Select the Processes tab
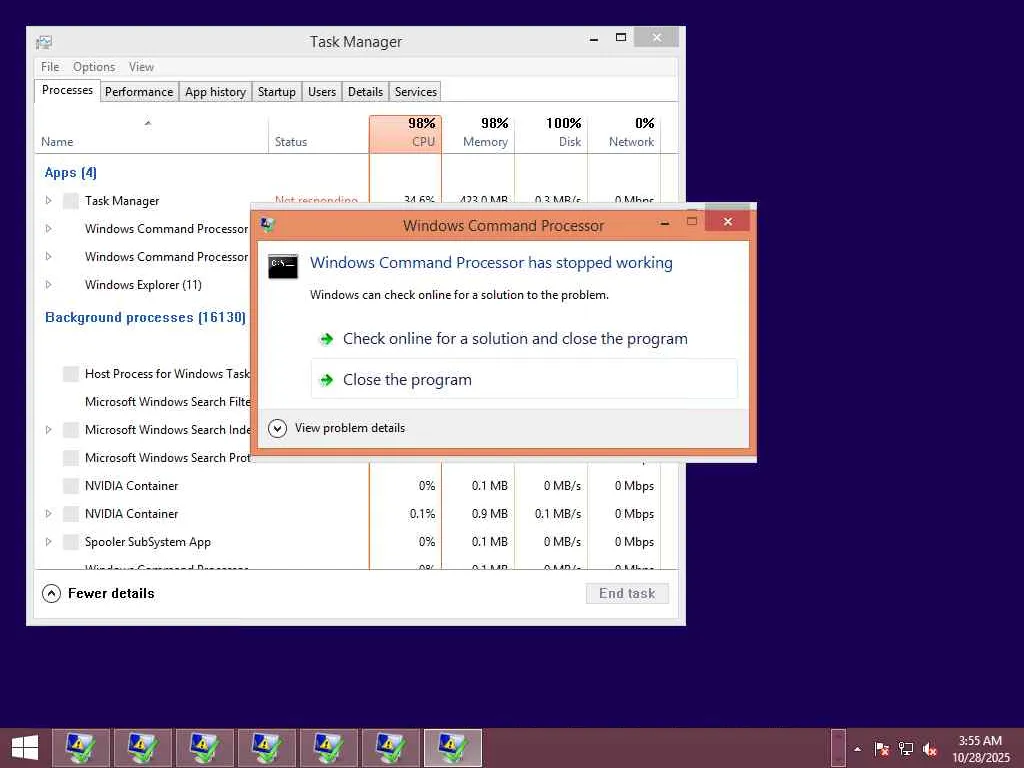The height and width of the screenshot is (768, 1024). [x=67, y=90]
